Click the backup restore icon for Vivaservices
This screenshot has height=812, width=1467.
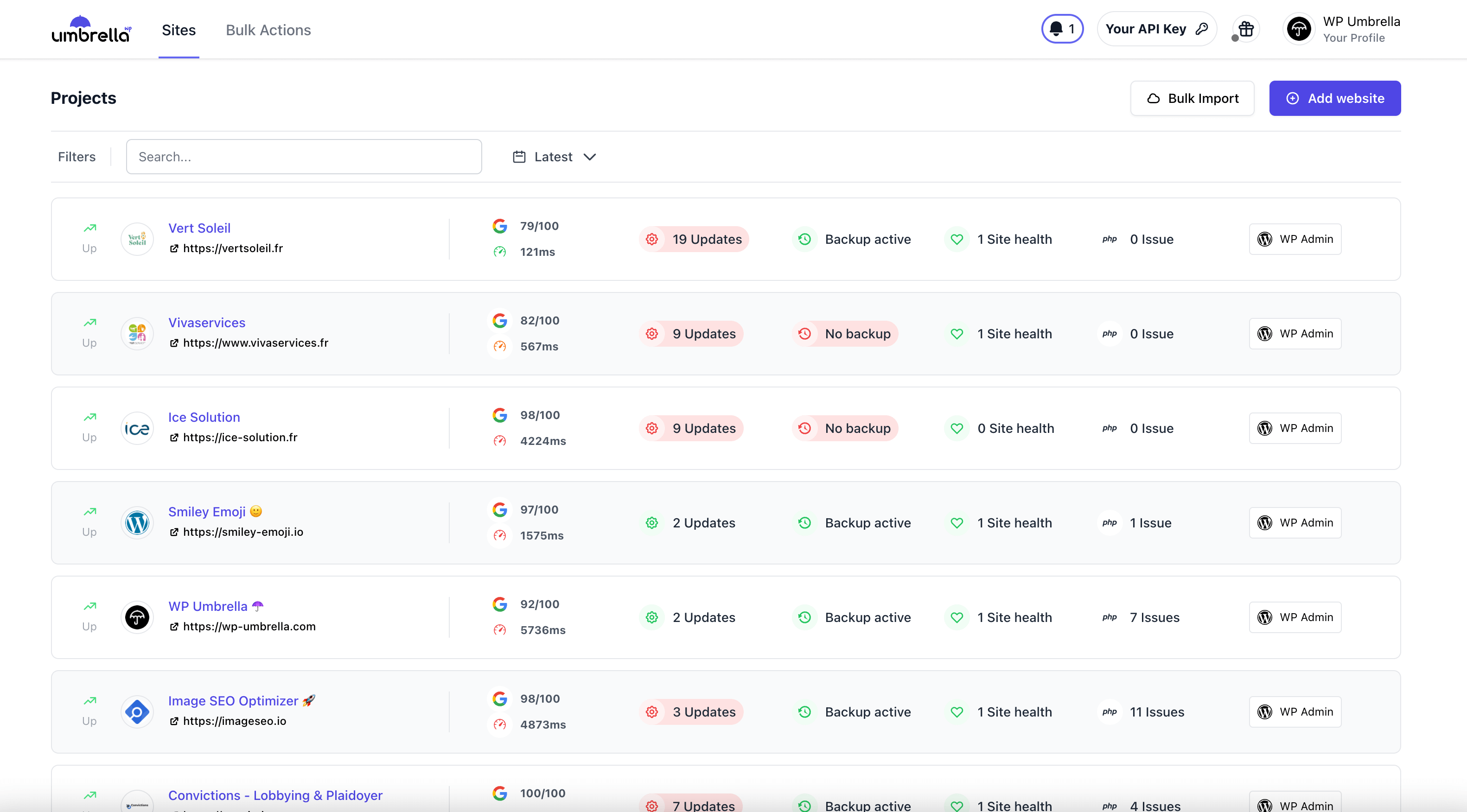[805, 334]
